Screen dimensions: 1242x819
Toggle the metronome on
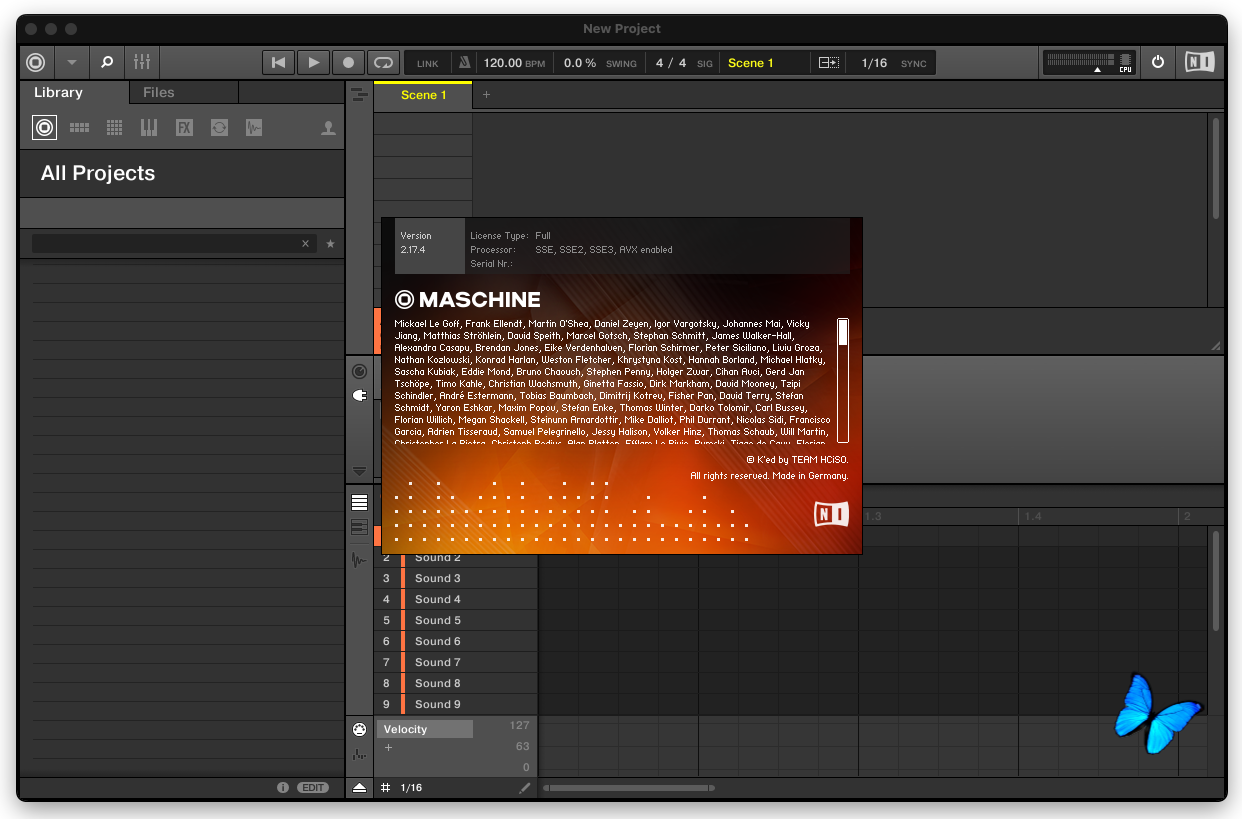tap(464, 63)
